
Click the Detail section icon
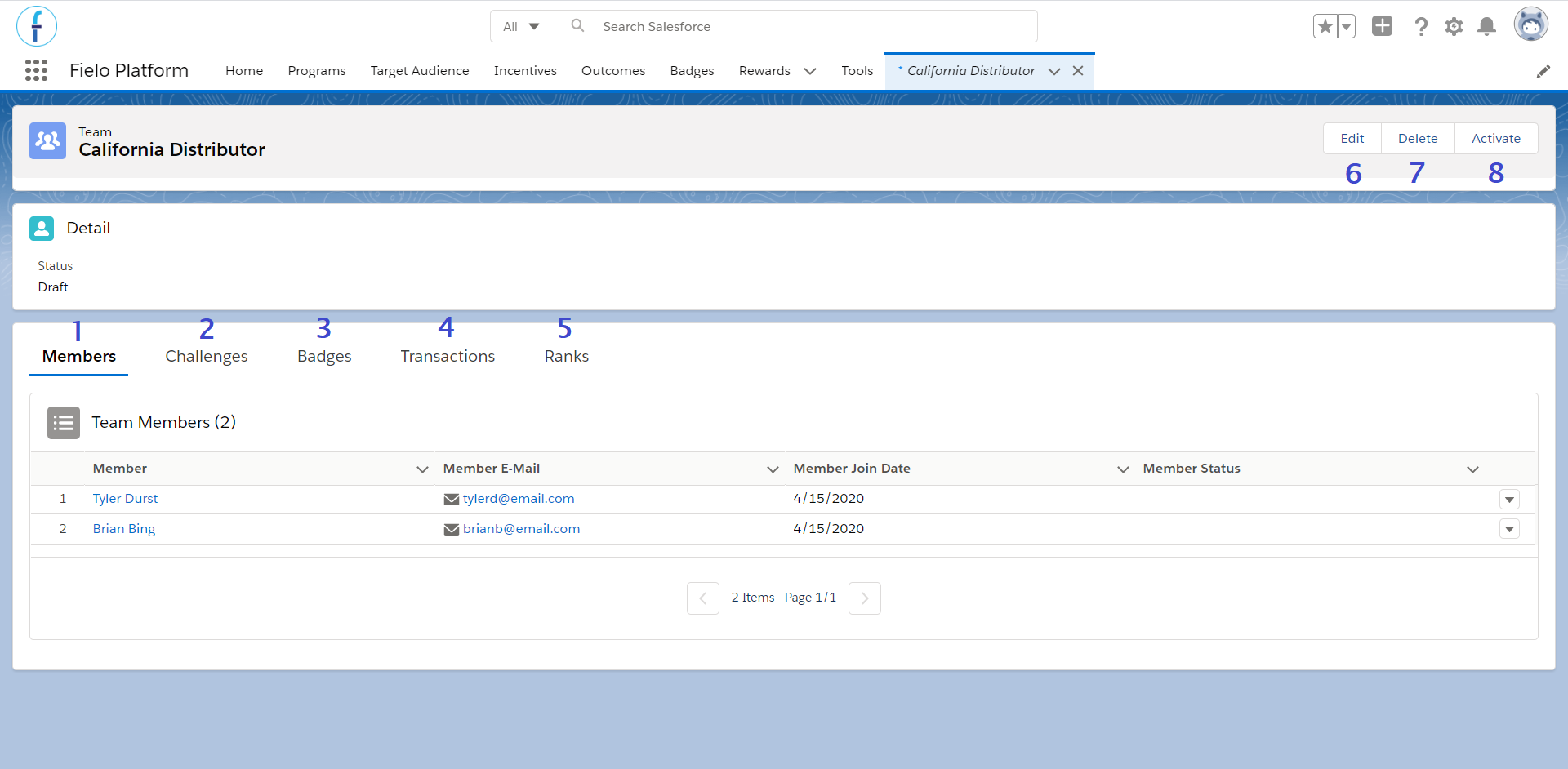pyautogui.click(x=42, y=229)
